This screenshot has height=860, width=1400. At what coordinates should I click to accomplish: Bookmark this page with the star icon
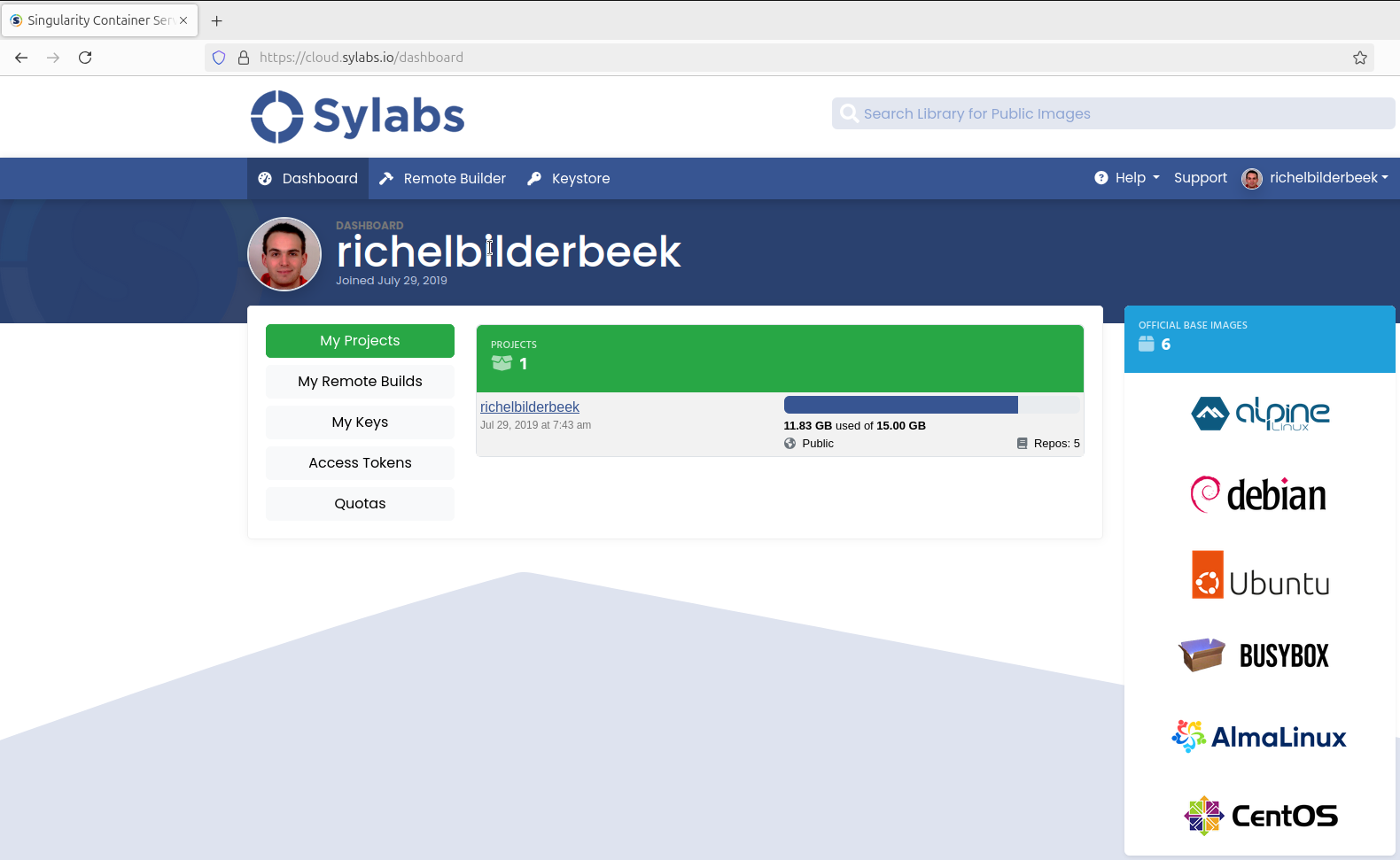[x=1359, y=58]
